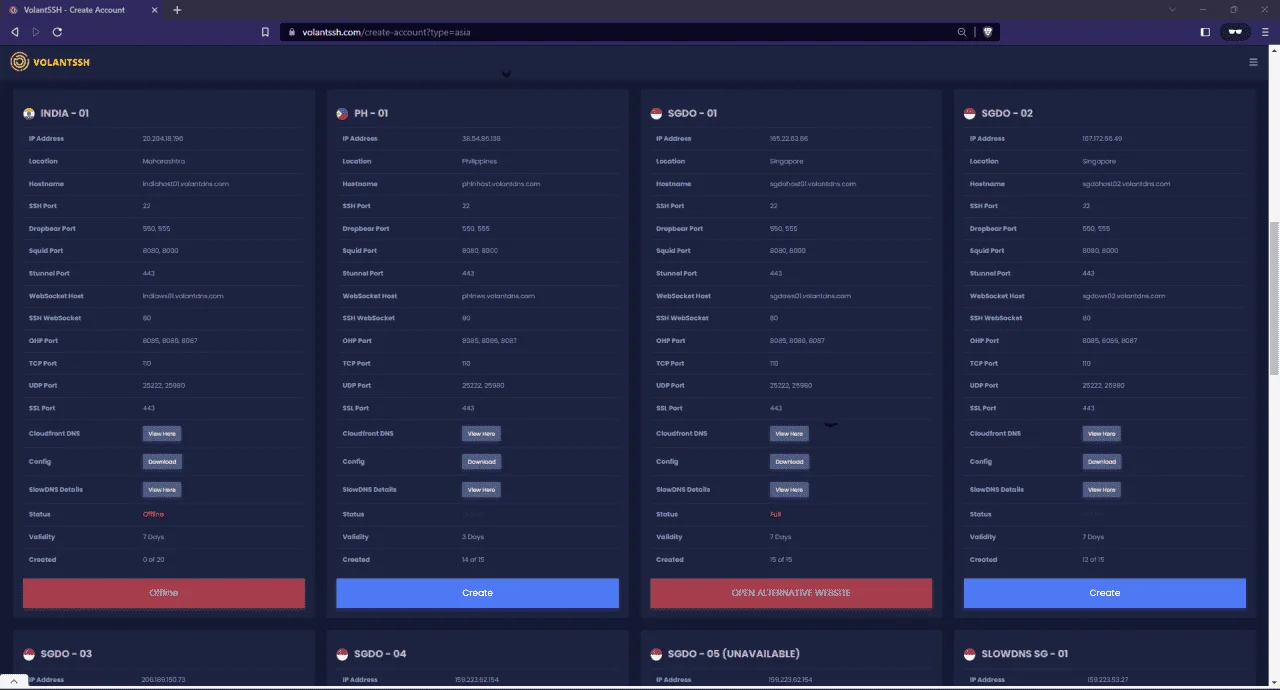The image size is (1280, 690).
Task: View SlowDNS Details for SGDO - 02
Action: coord(1101,490)
